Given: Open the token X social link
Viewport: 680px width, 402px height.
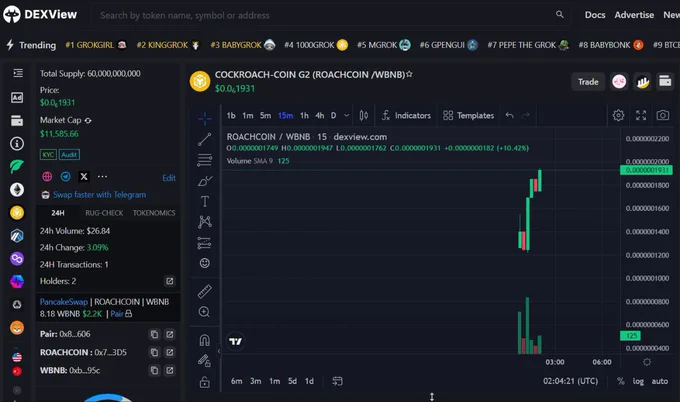Looking at the screenshot, I should point(84,176).
